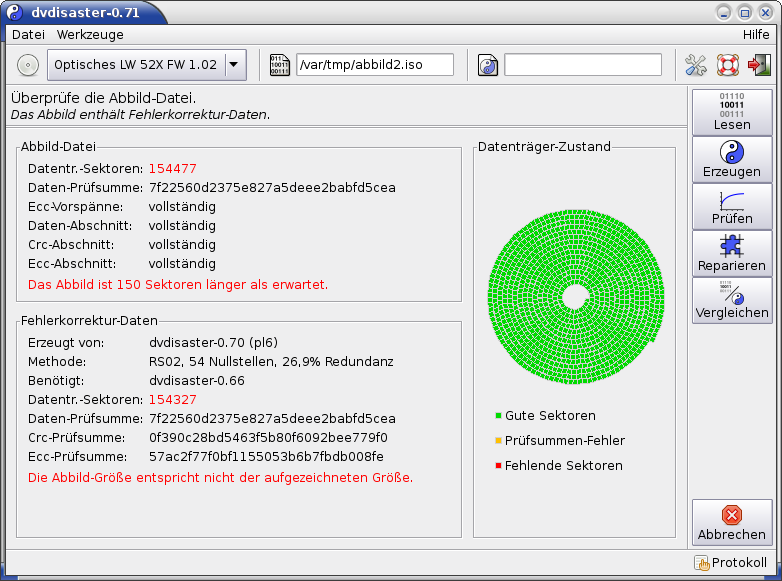Click the Erzeugen yin-yang button
This screenshot has height=581, width=782.
point(732,159)
